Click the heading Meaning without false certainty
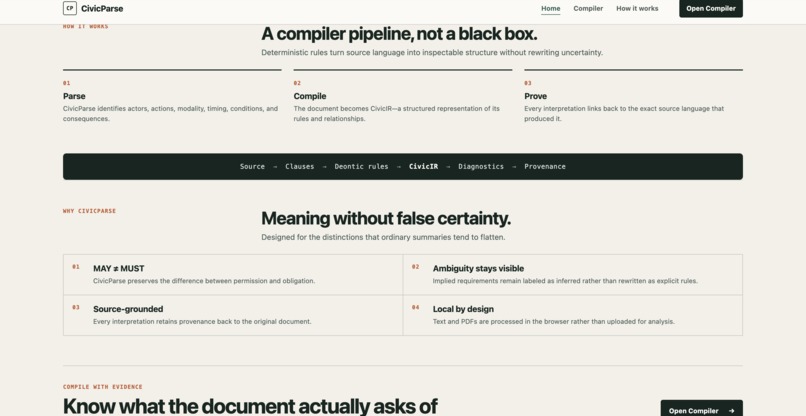806x416 pixels. tap(386, 219)
